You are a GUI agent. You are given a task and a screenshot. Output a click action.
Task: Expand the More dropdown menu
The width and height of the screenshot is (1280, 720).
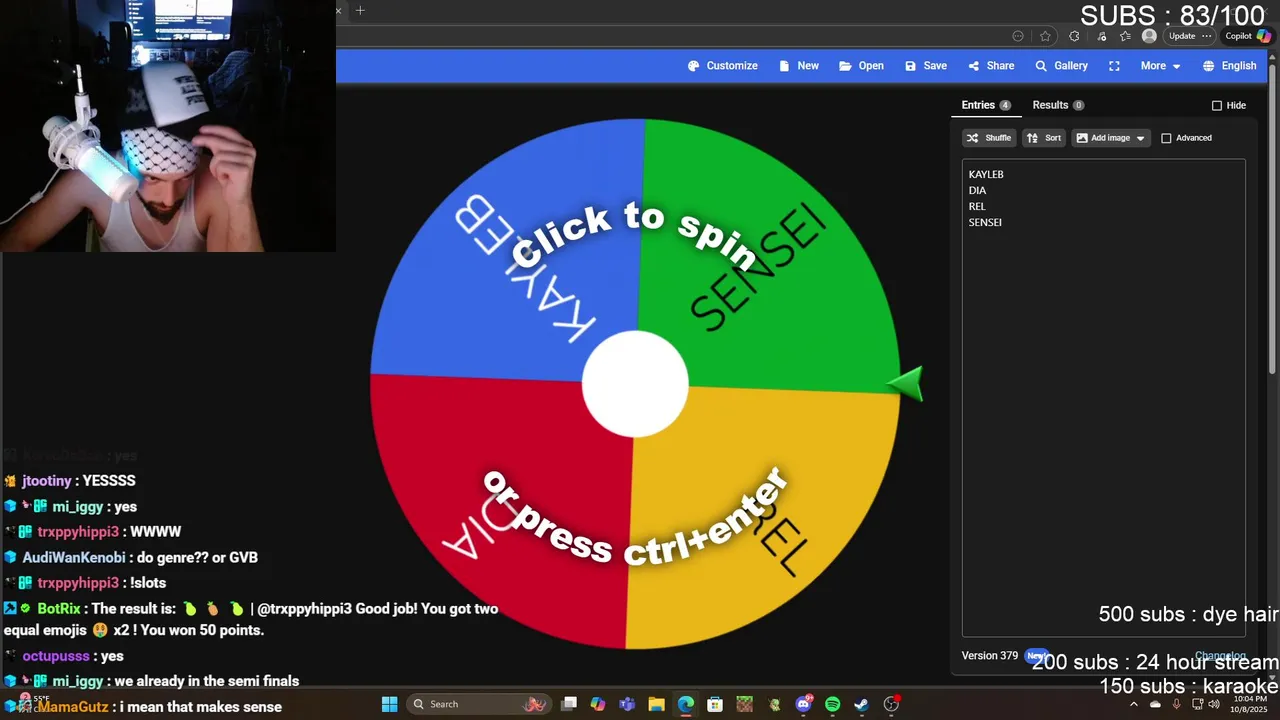click(x=1161, y=66)
